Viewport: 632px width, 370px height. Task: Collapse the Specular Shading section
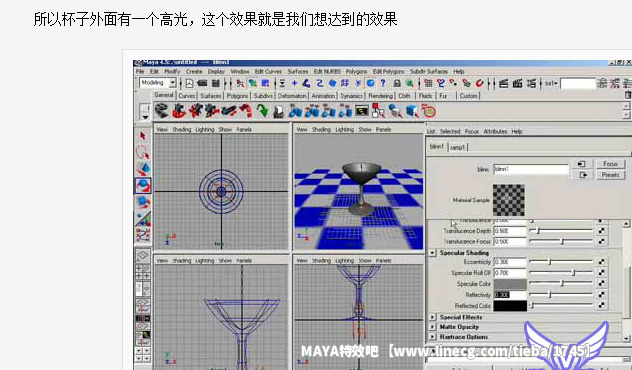[432, 253]
